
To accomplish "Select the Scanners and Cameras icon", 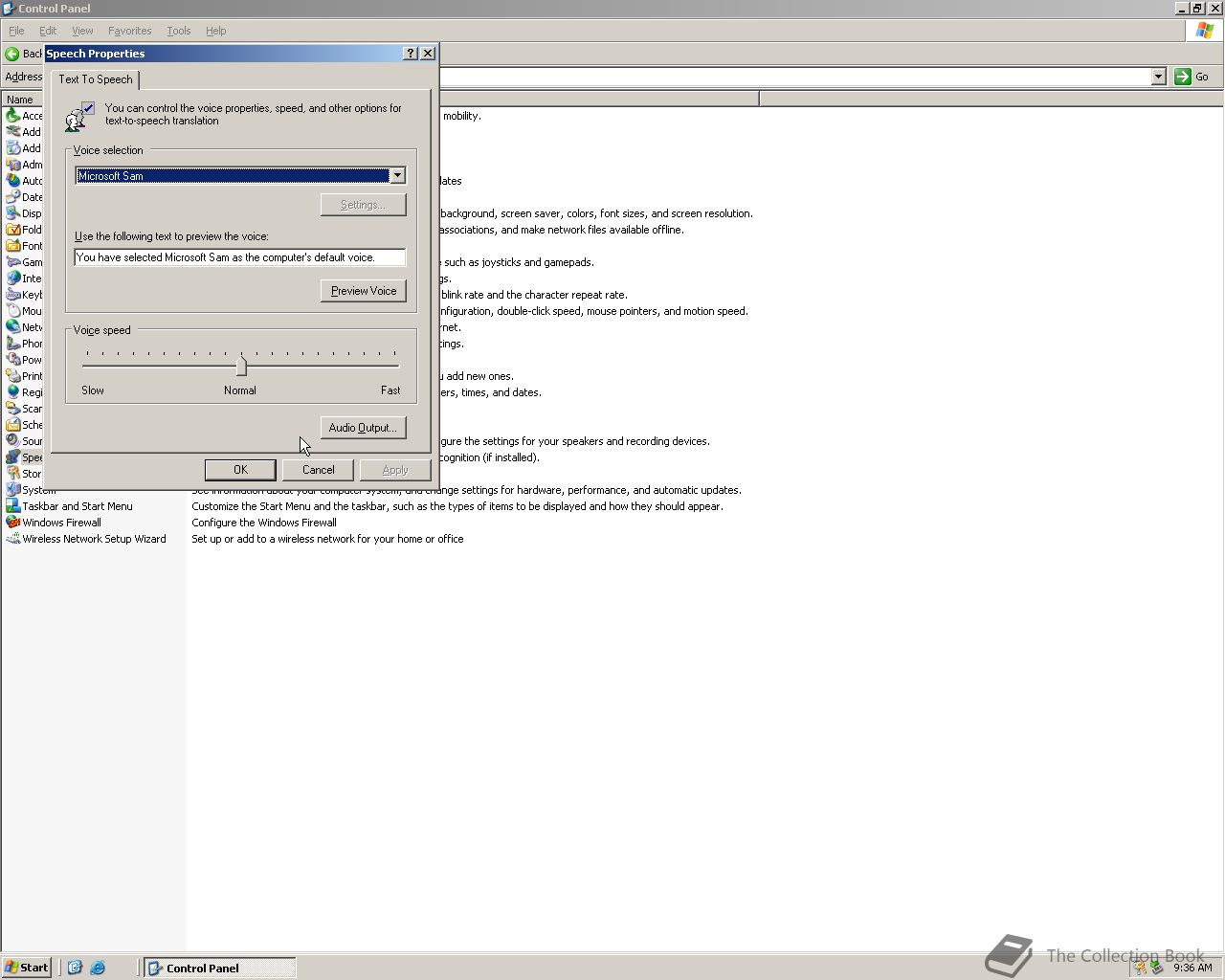I will [13, 409].
